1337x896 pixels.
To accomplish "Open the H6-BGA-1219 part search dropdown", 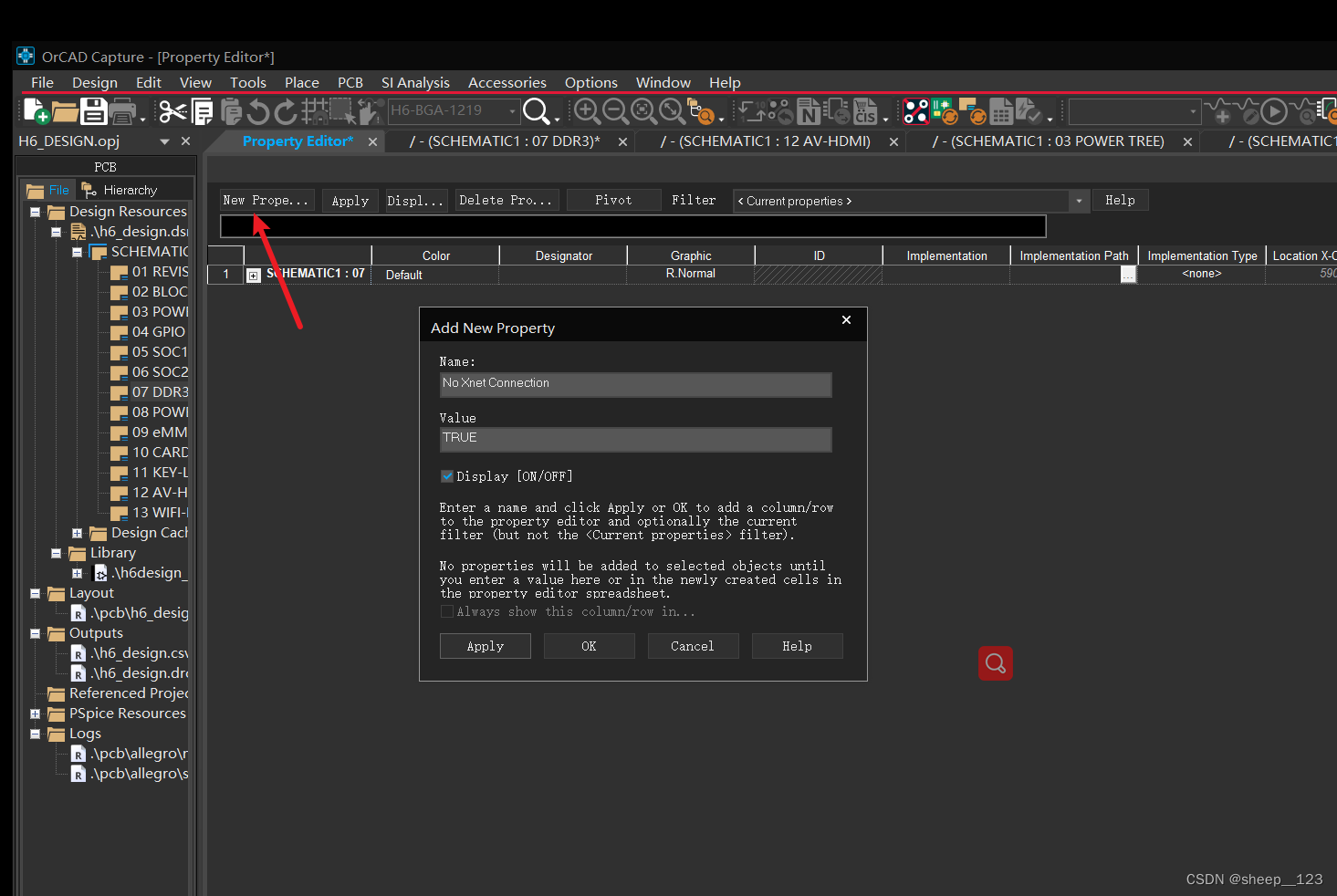I will pos(512,111).
